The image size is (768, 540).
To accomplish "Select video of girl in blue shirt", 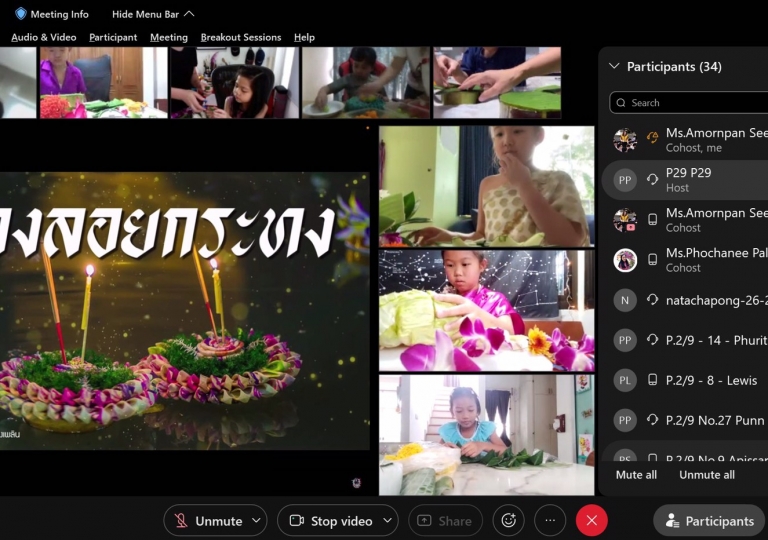I will pos(486,435).
